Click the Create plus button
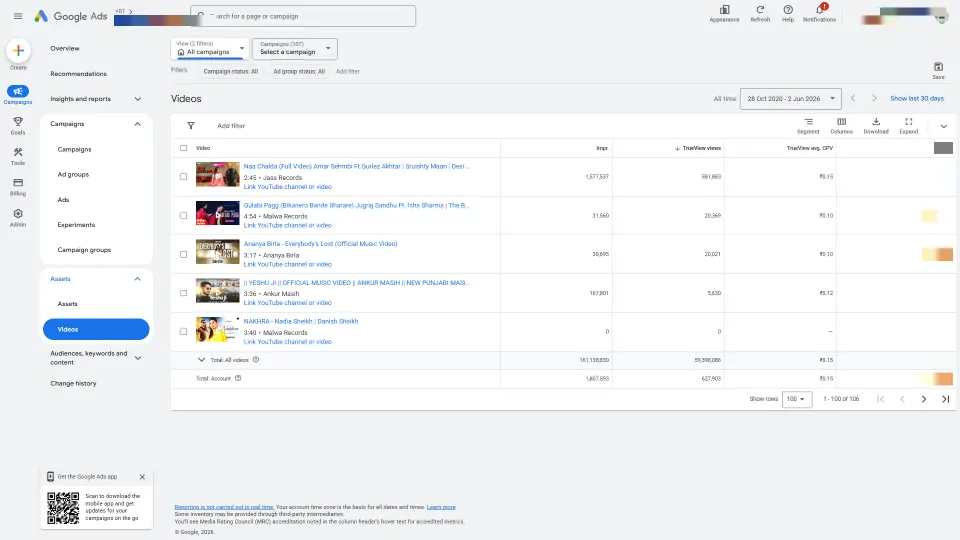The image size is (960, 540). [18, 50]
